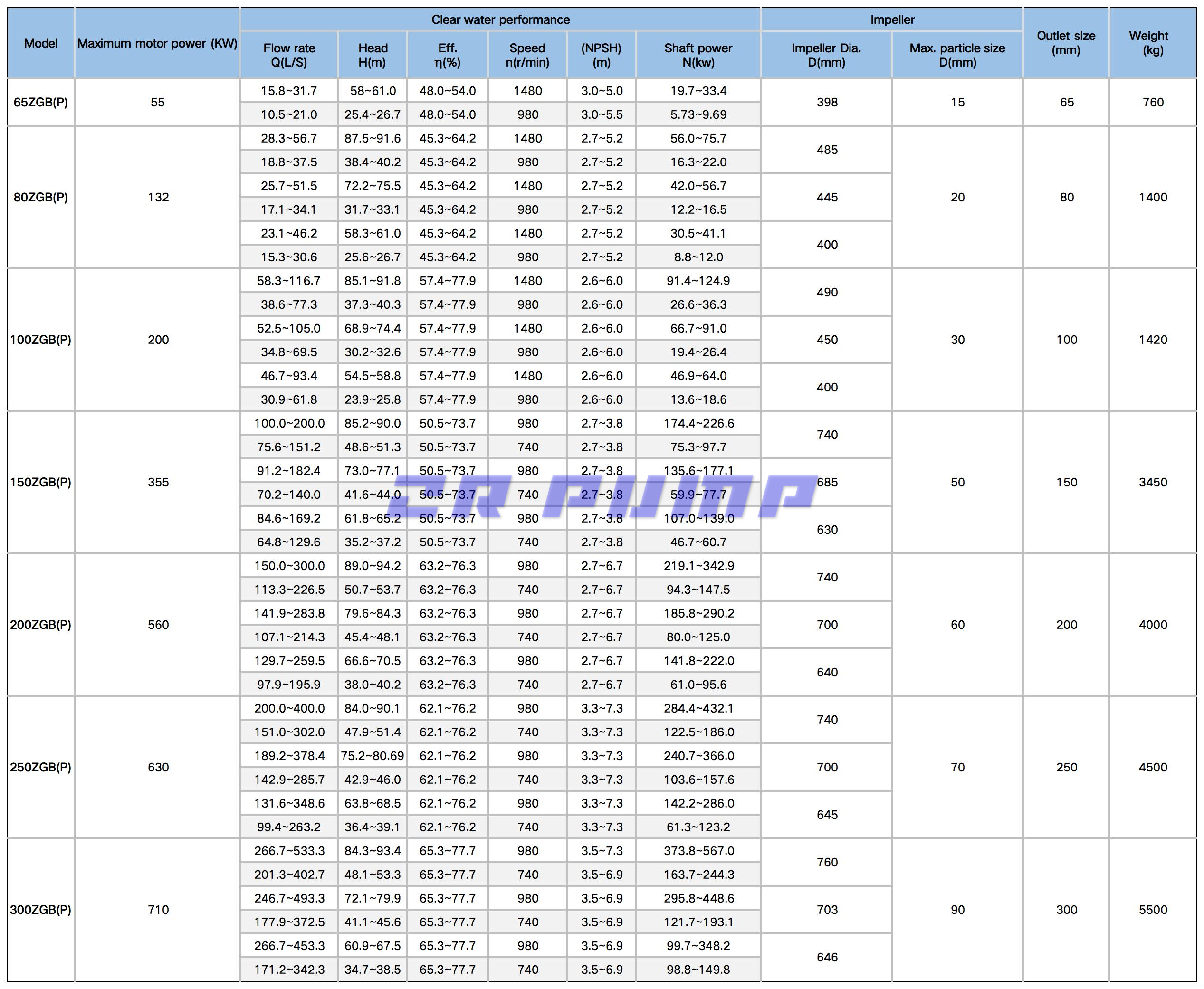
Task: Select flow rate cell 200.0~400.0
Action: pos(289,708)
